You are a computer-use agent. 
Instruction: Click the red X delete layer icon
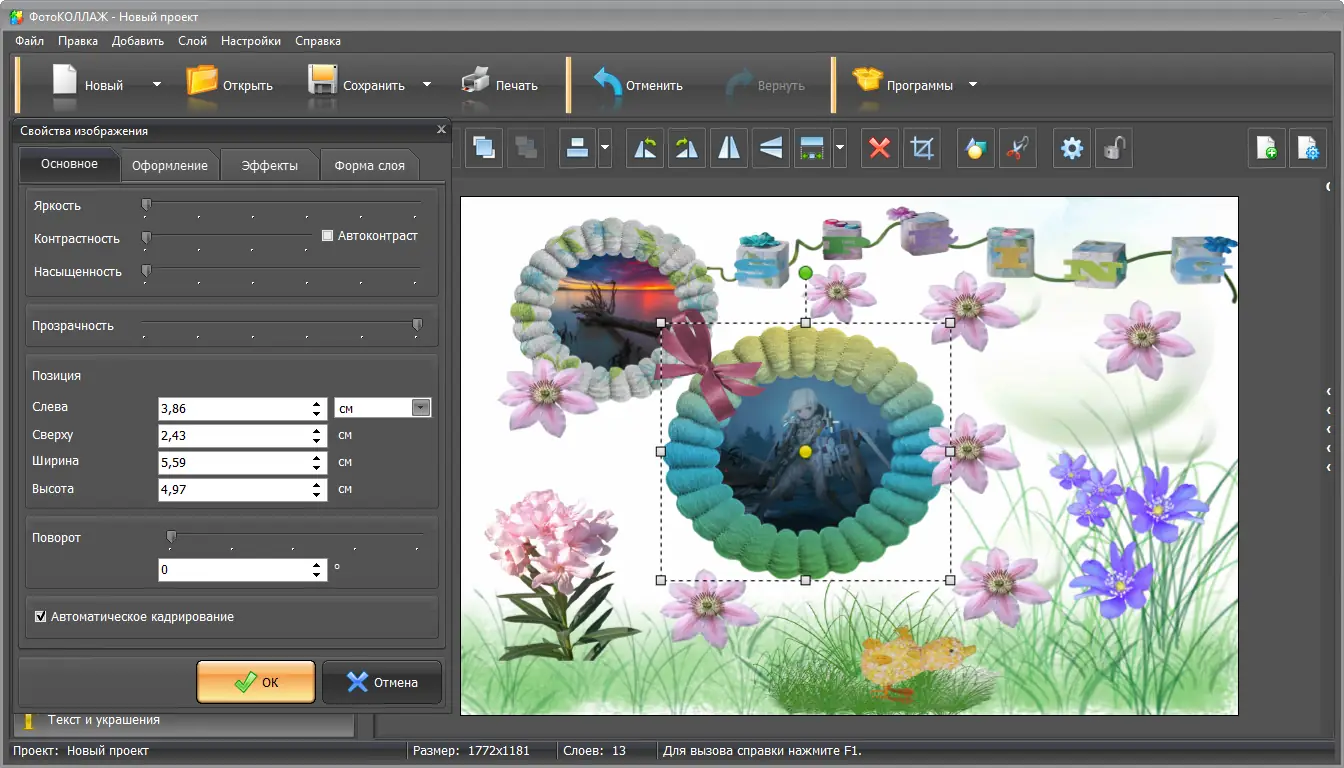pyautogui.click(x=880, y=149)
